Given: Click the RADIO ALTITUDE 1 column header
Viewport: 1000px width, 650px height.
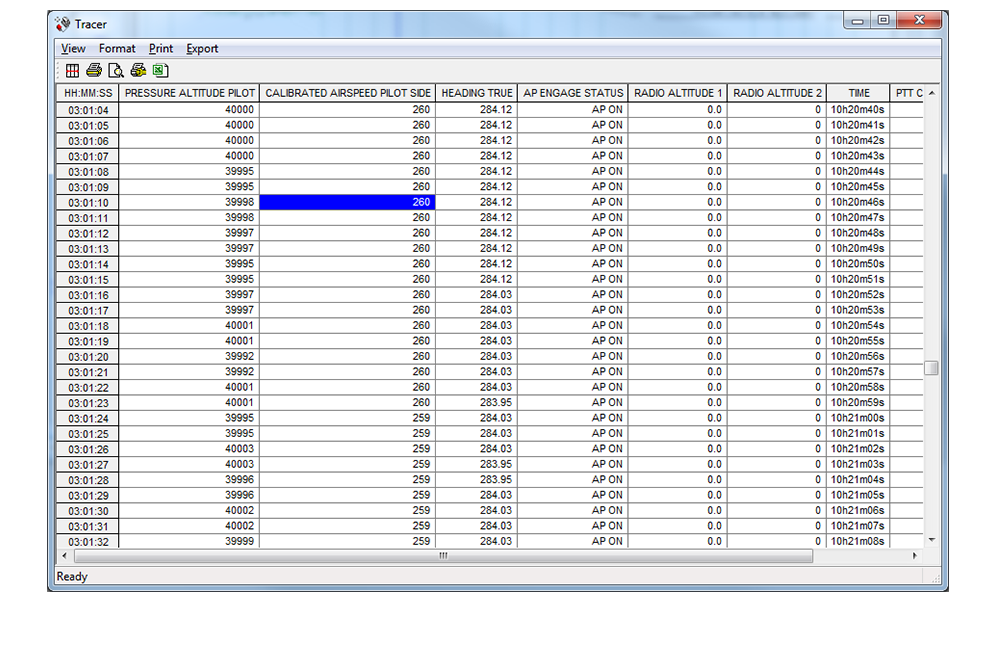Looking at the screenshot, I should (678, 93).
